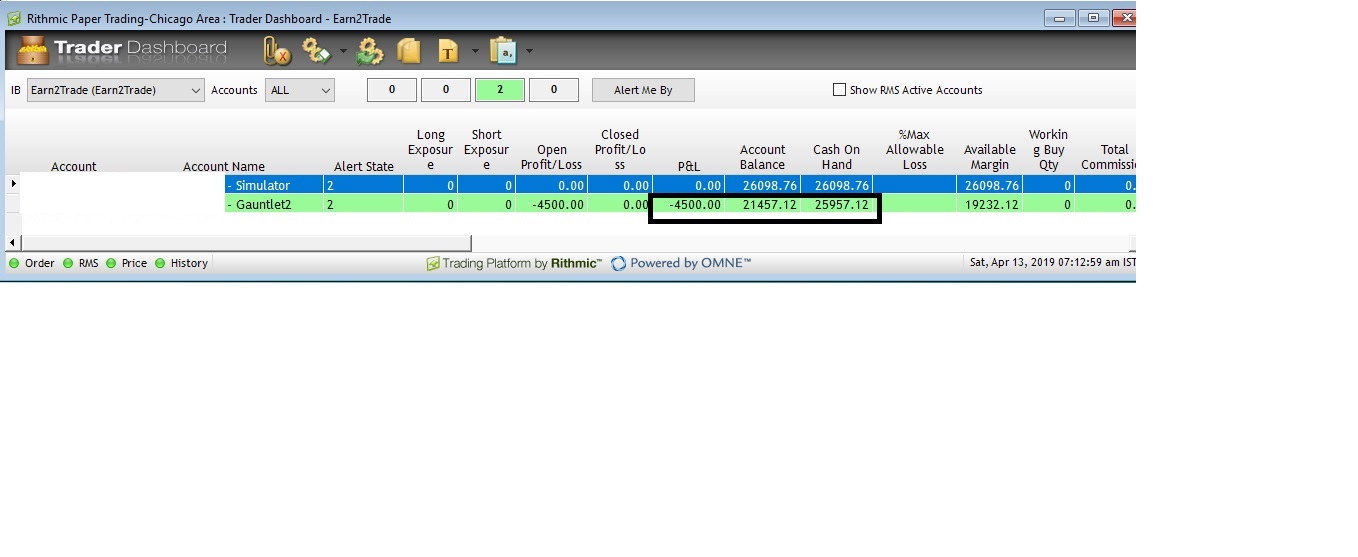Click the Alert State cell of Gauntlet2 row
The height and width of the screenshot is (557, 1358).
[x=363, y=204]
